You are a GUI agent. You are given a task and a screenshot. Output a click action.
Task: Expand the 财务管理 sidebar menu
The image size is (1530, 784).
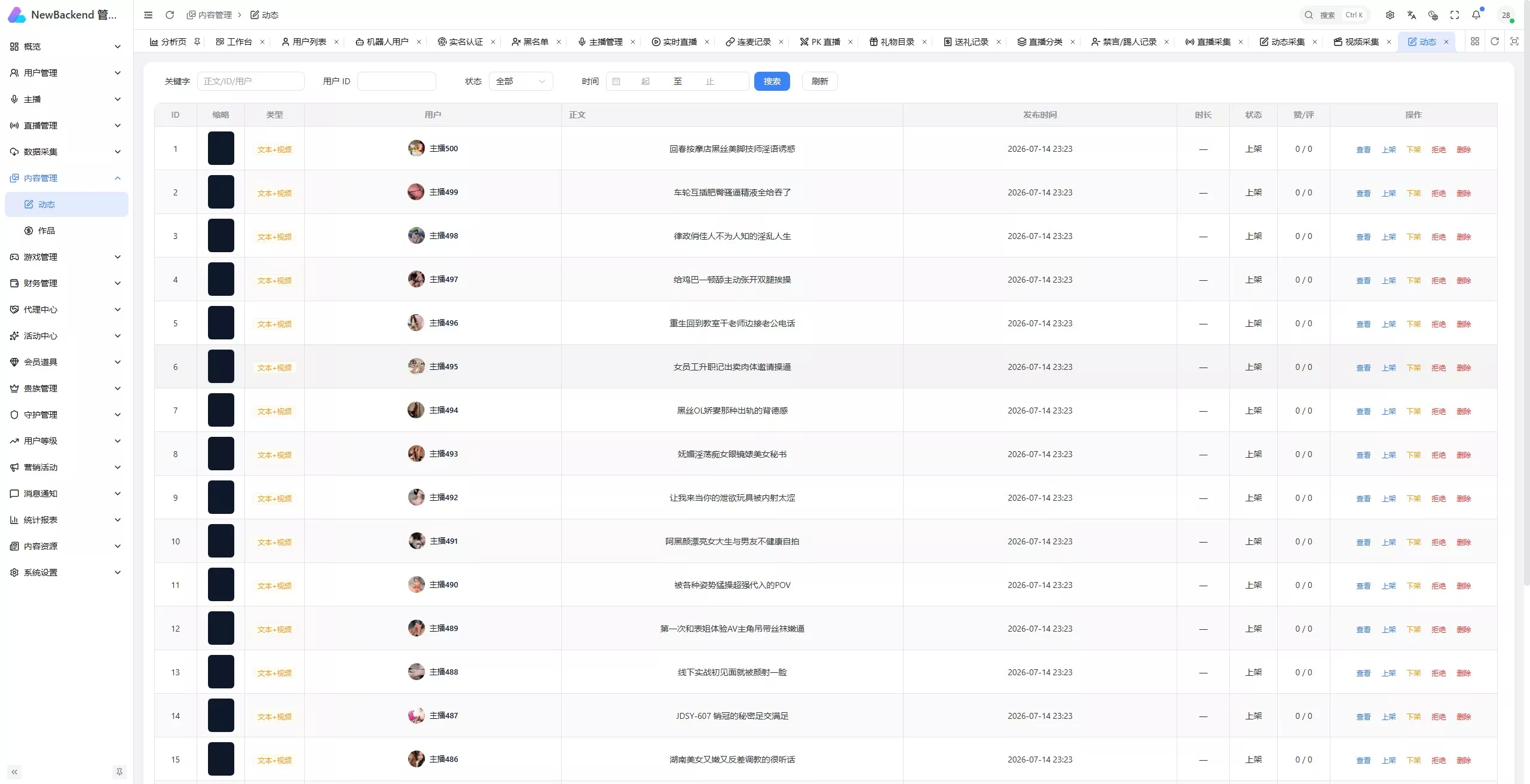pos(66,283)
